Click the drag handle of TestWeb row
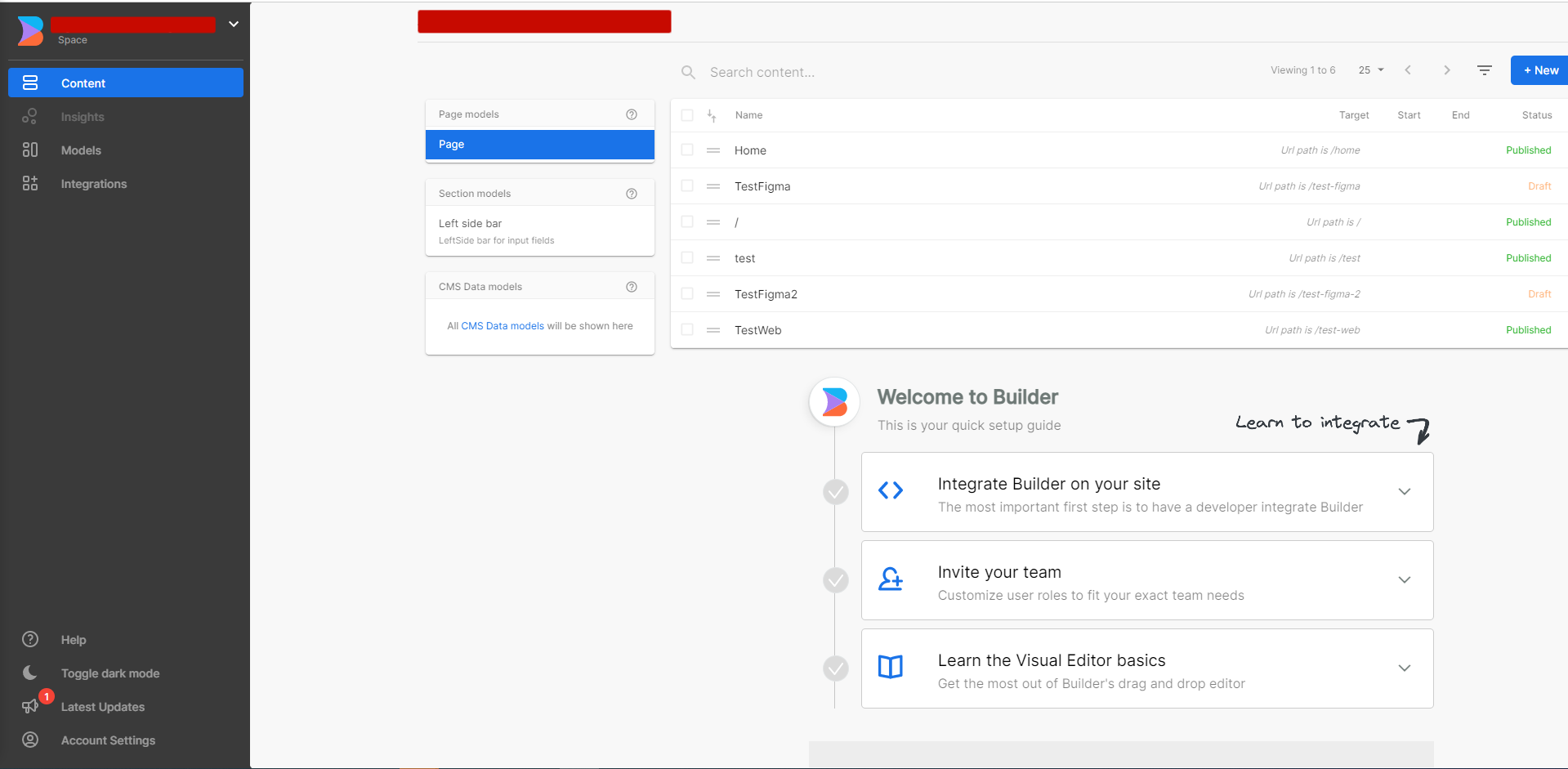This screenshot has height=769, width=1568. (x=713, y=330)
